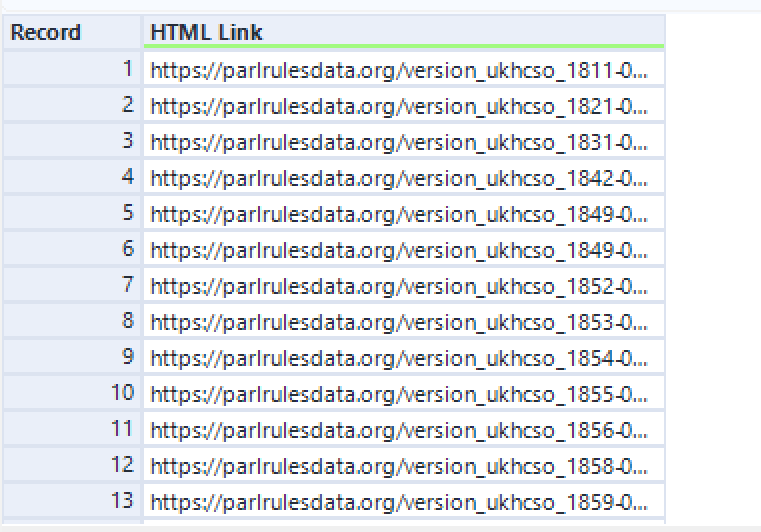761x532 pixels.
Task: Click the ukhcso_1856 link cell
Action: [404, 428]
